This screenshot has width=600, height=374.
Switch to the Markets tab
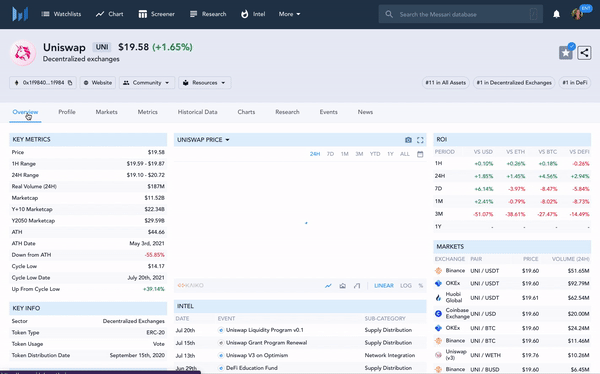pyautogui.click(x=106, y=112)
